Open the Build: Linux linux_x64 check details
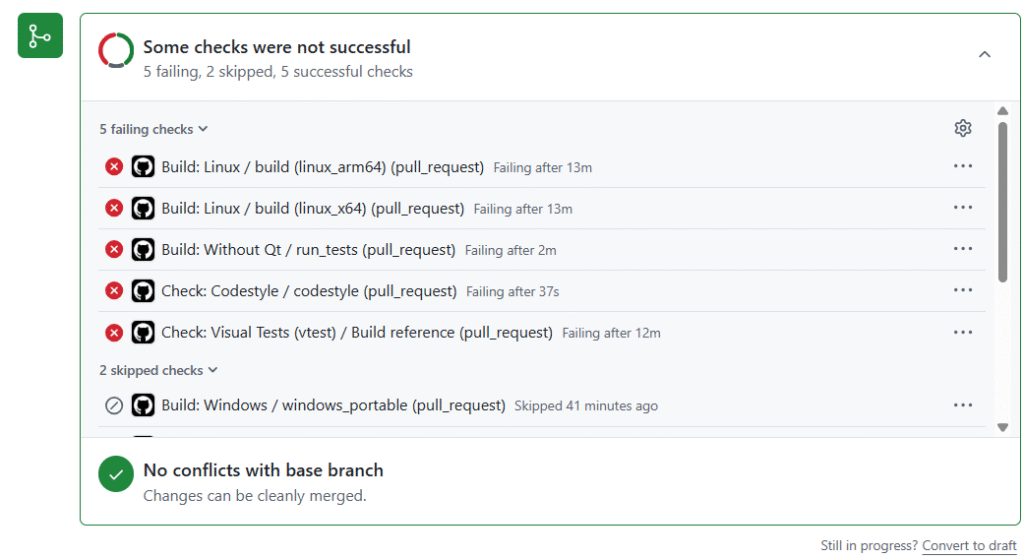Viewport: 1024px width, 559px height. [x=312, y=208]
